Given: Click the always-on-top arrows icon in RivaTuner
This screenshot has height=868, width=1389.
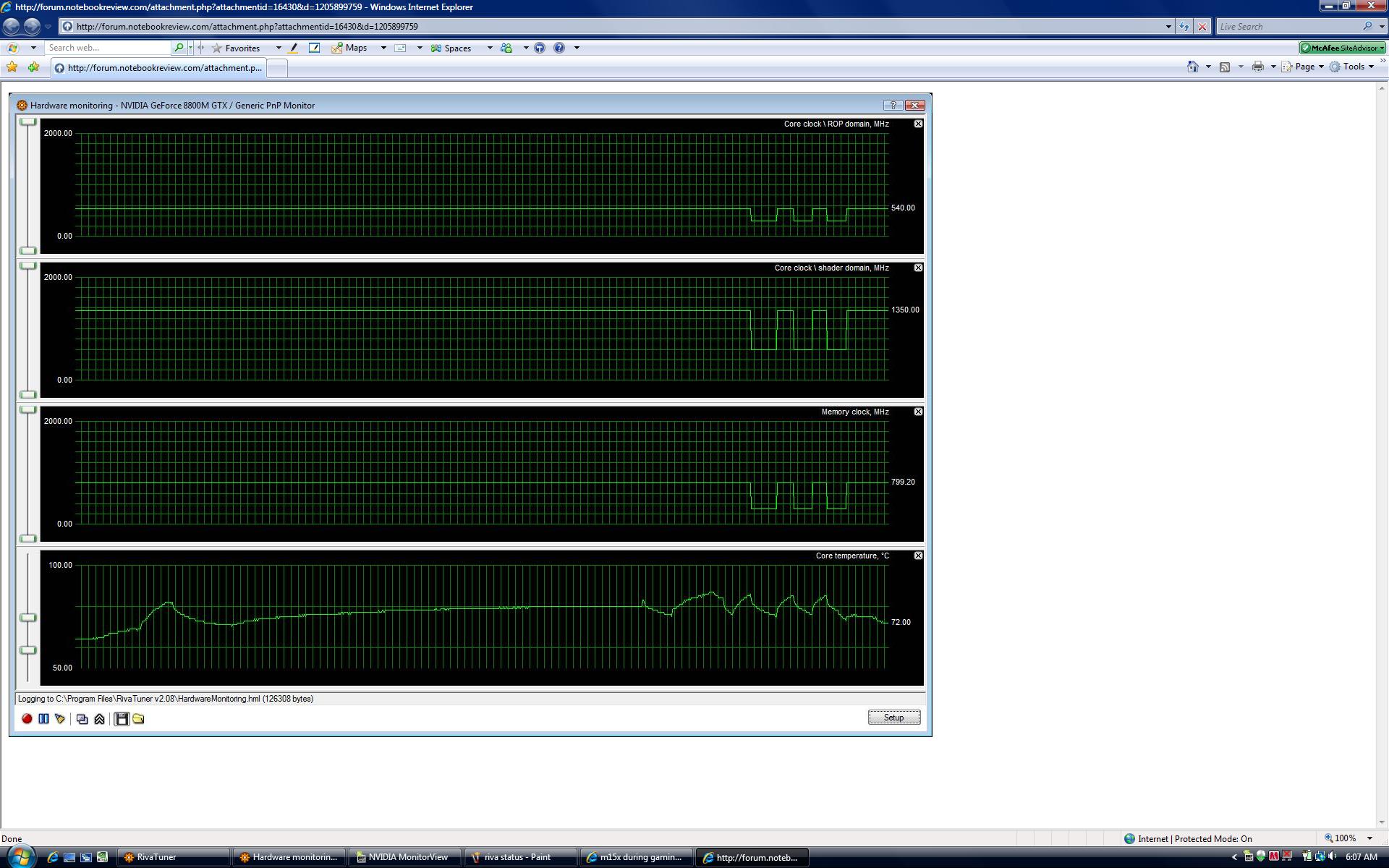Looking at the screenshot, I should (99, 719).
